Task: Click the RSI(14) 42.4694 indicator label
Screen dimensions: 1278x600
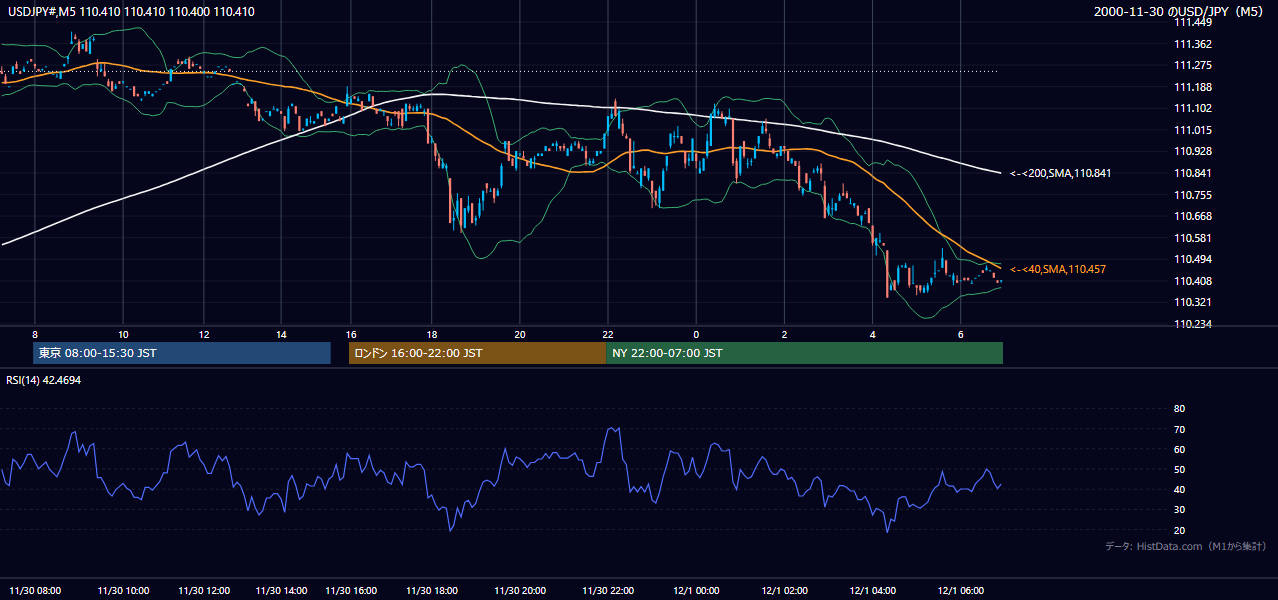Action: coord(43,381)
